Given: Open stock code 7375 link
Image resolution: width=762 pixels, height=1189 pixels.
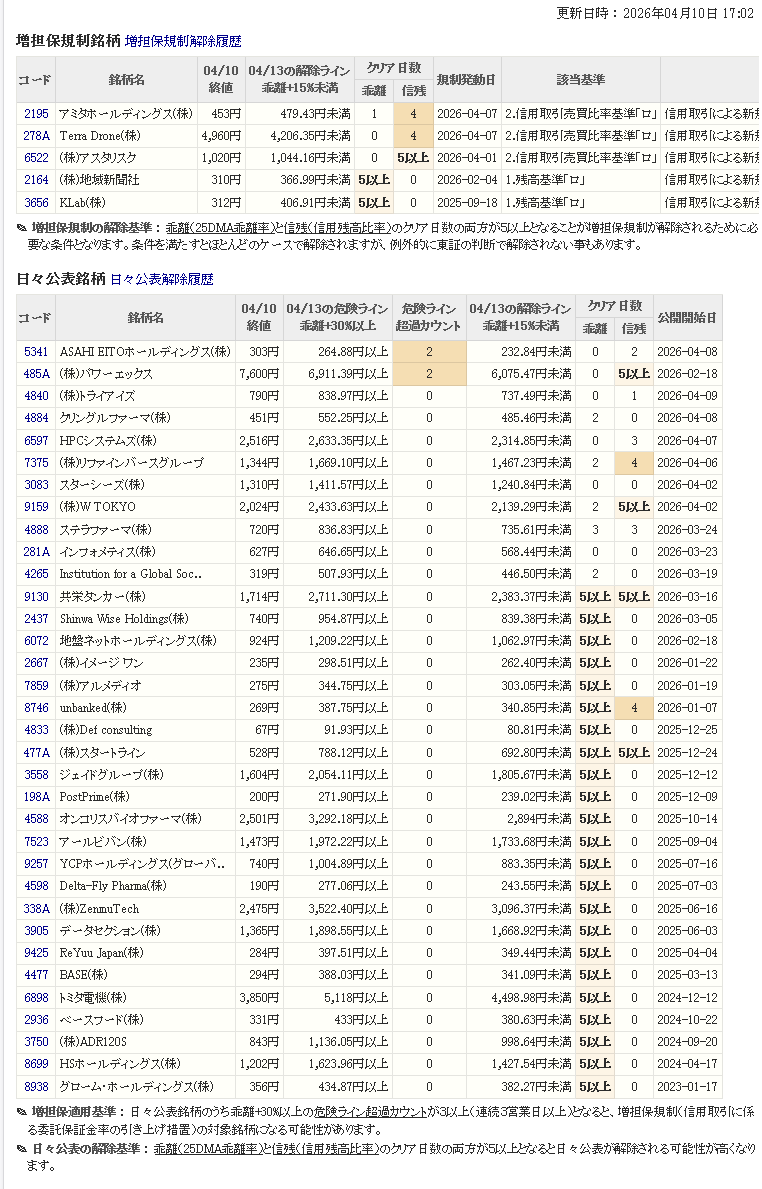Looking at the screenshot, I should 36,463.
